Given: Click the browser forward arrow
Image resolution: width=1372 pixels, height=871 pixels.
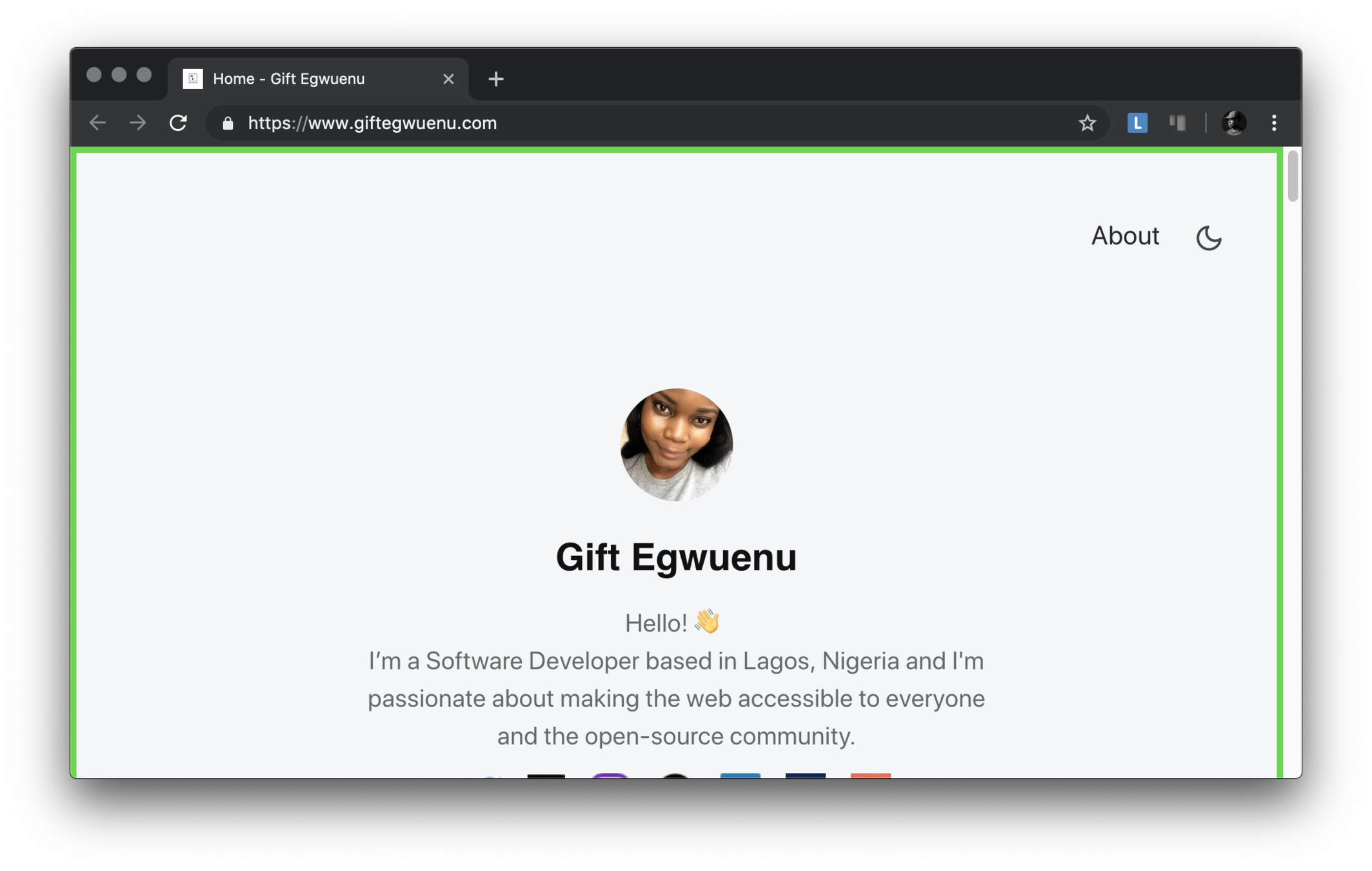Looking at the screenshot, I should coord(137,123).
